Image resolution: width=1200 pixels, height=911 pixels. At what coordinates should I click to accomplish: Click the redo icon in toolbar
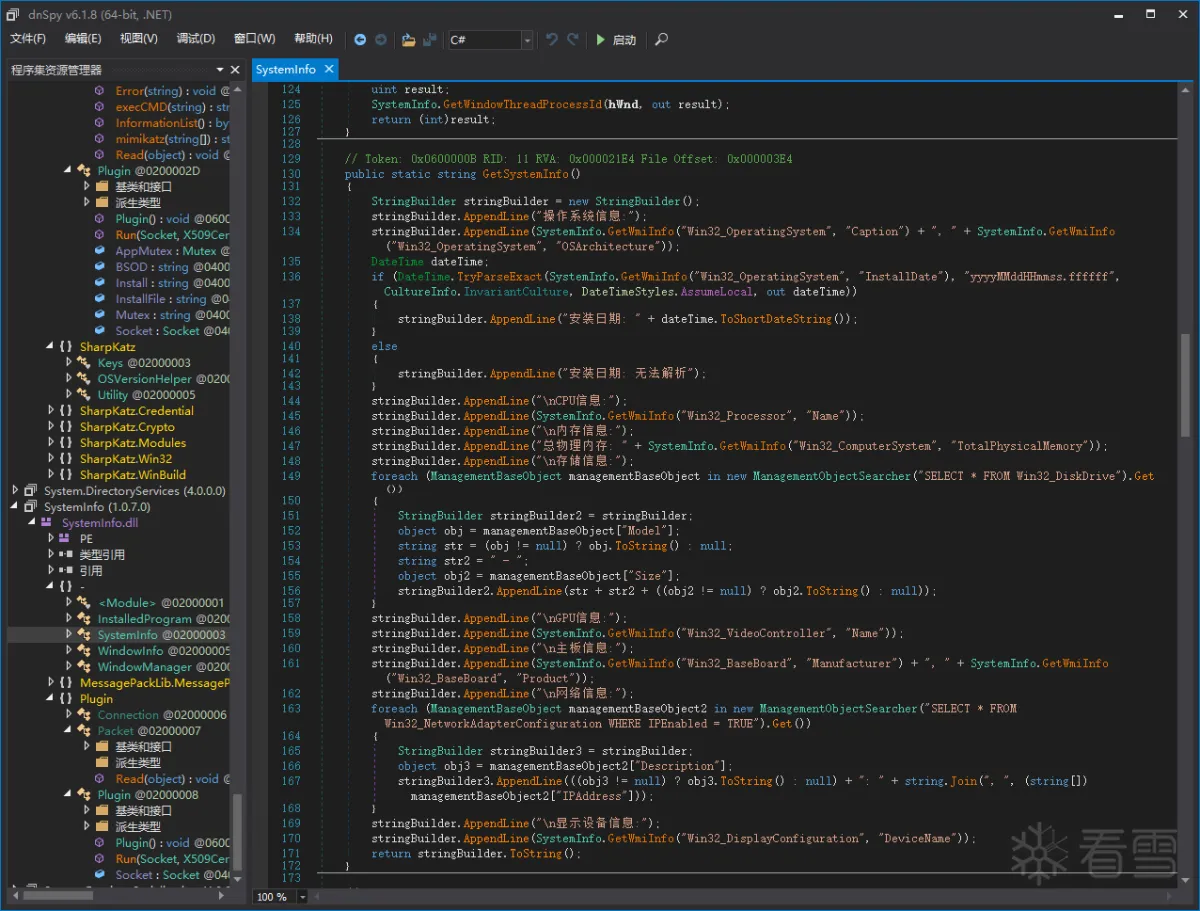point(573,40)
